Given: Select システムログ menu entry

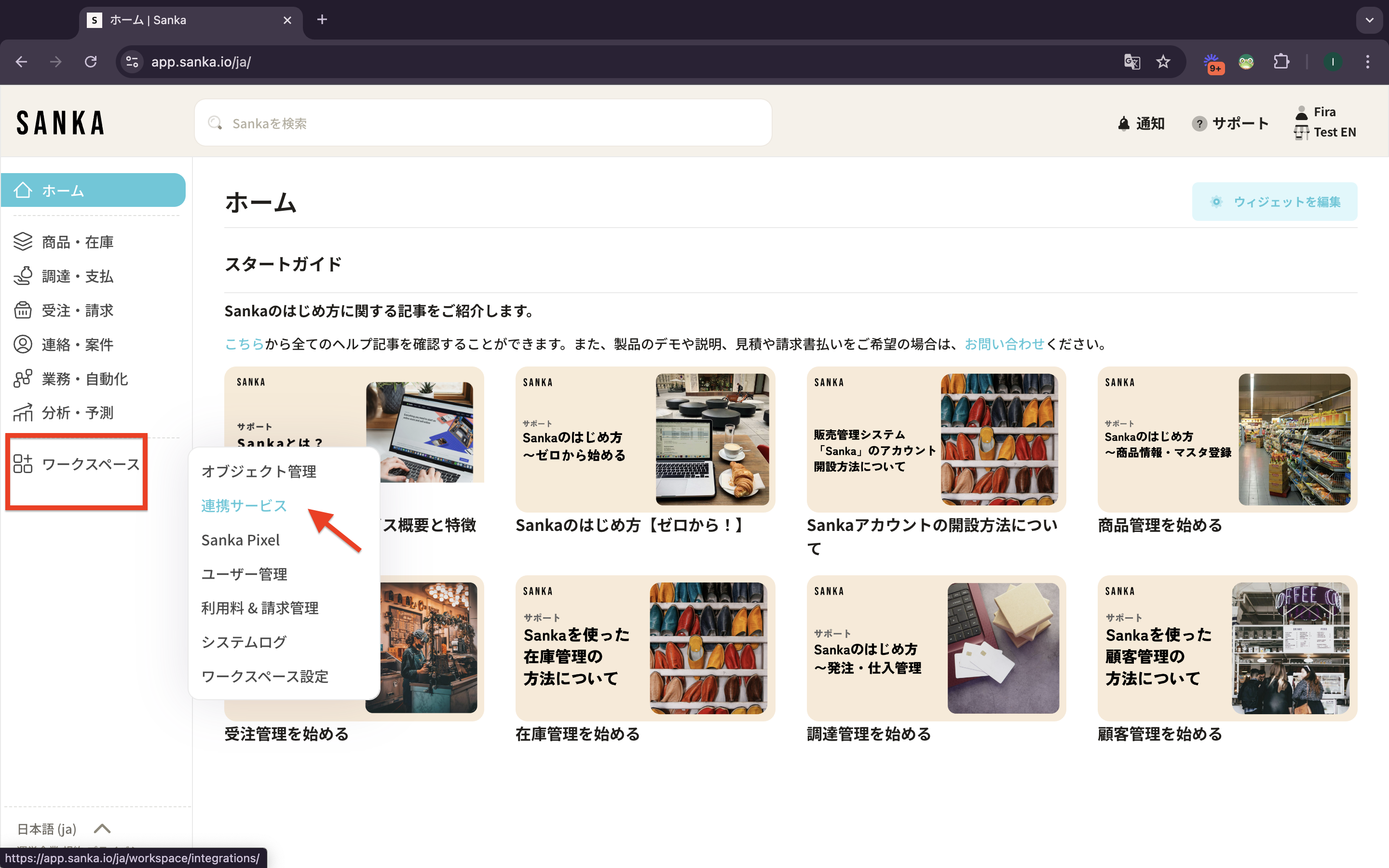Looking at the screenshot, I should [x=244, y=642].
